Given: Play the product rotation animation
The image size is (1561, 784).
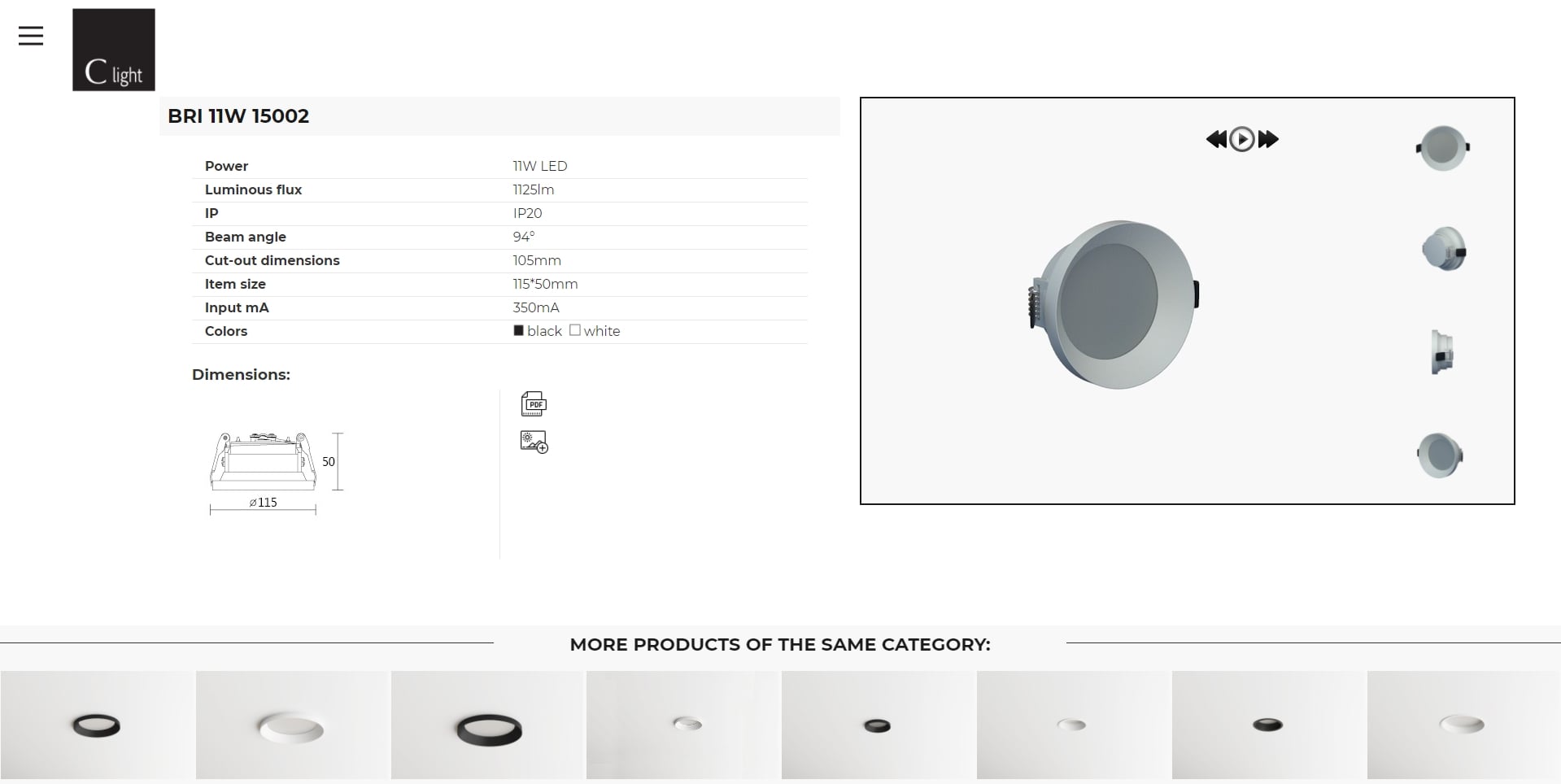Looking at the screenshot, I should click(x=1241, y=139).
